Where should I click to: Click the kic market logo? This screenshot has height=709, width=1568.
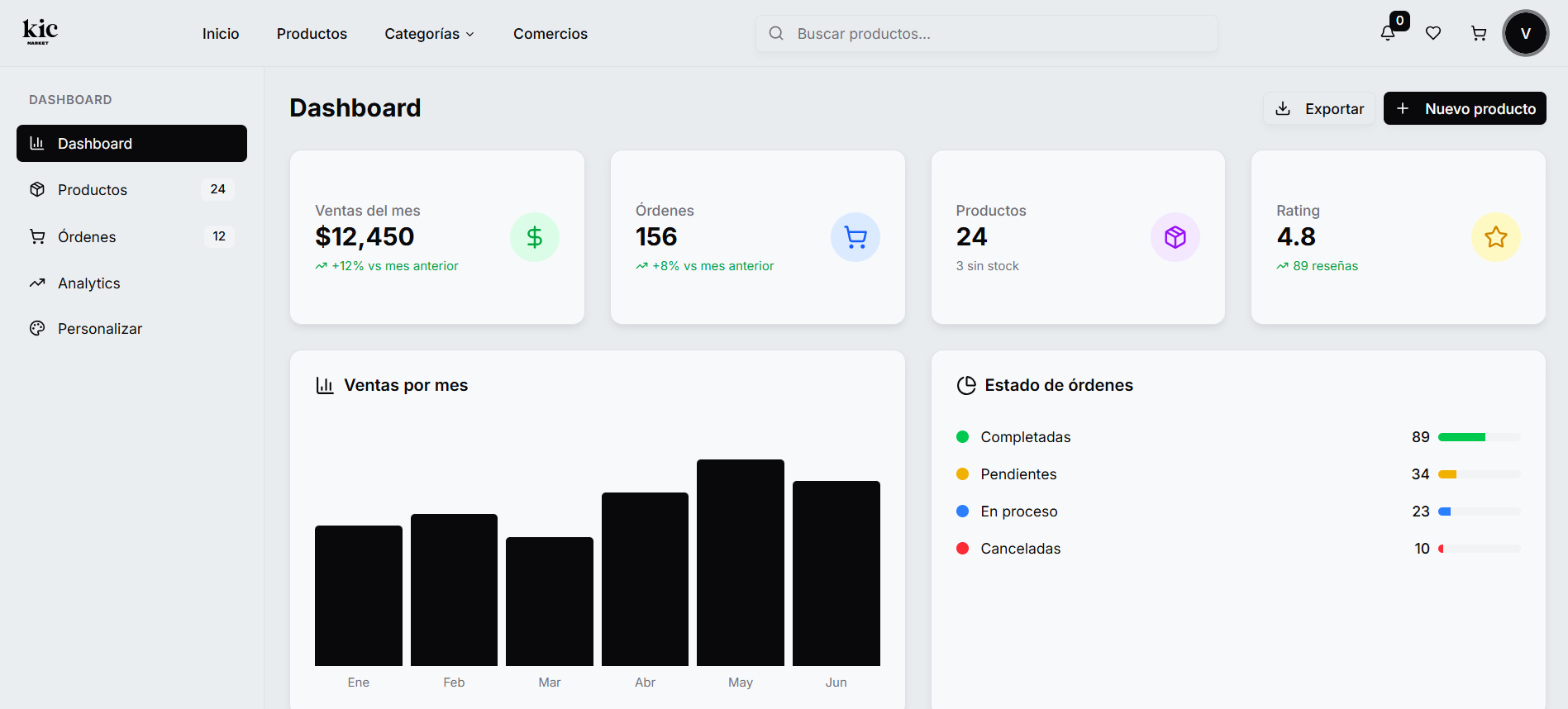coord(40,32)
